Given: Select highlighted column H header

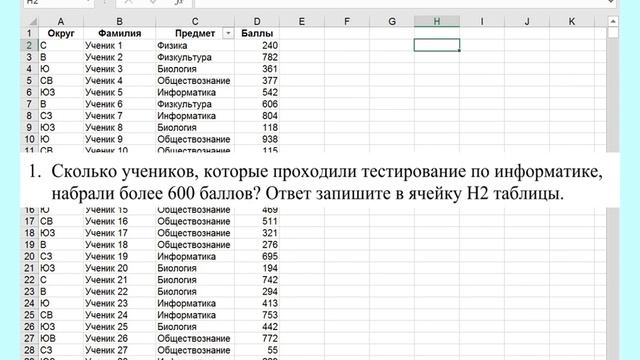Looking at the screenshot, I should (x=437, y=21).
